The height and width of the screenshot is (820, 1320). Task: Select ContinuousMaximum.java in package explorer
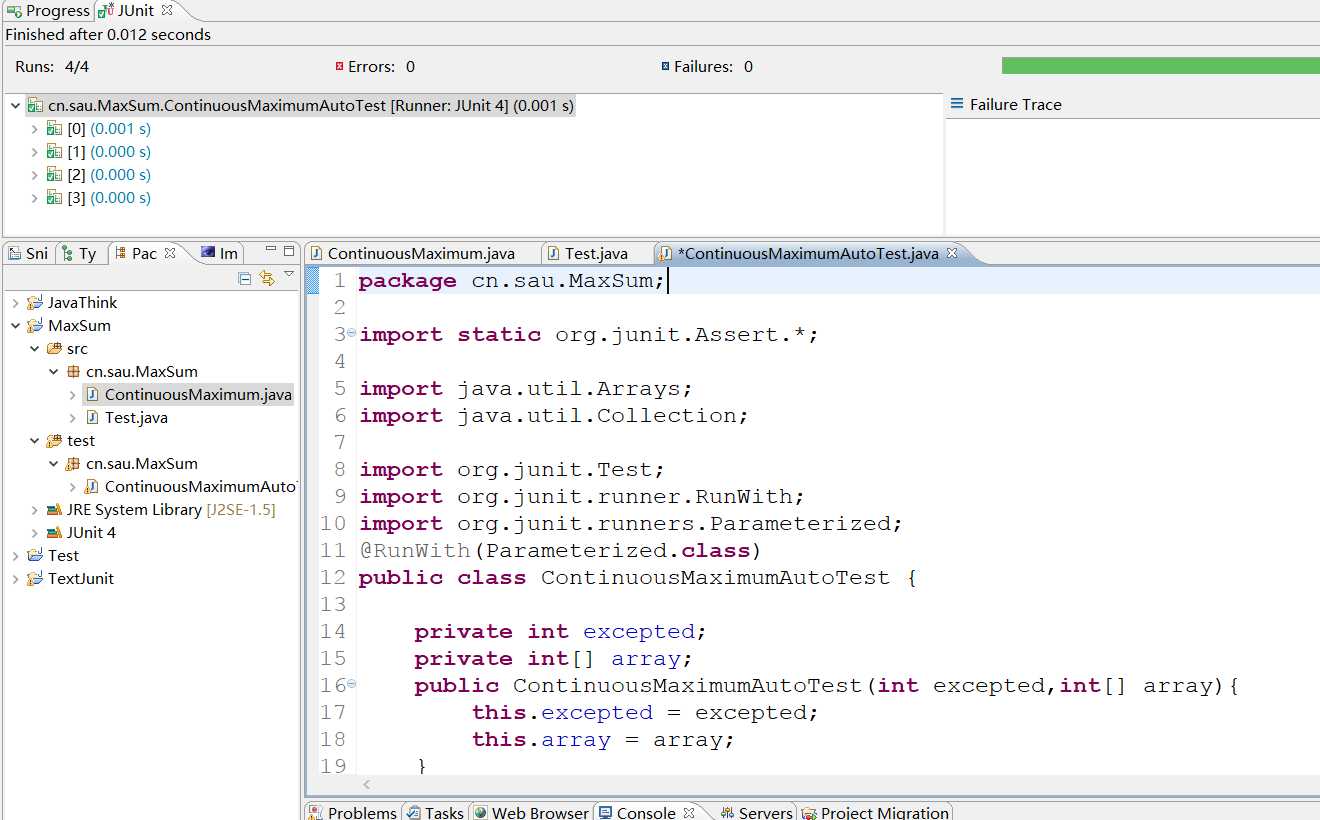click(x=198, y=394)
